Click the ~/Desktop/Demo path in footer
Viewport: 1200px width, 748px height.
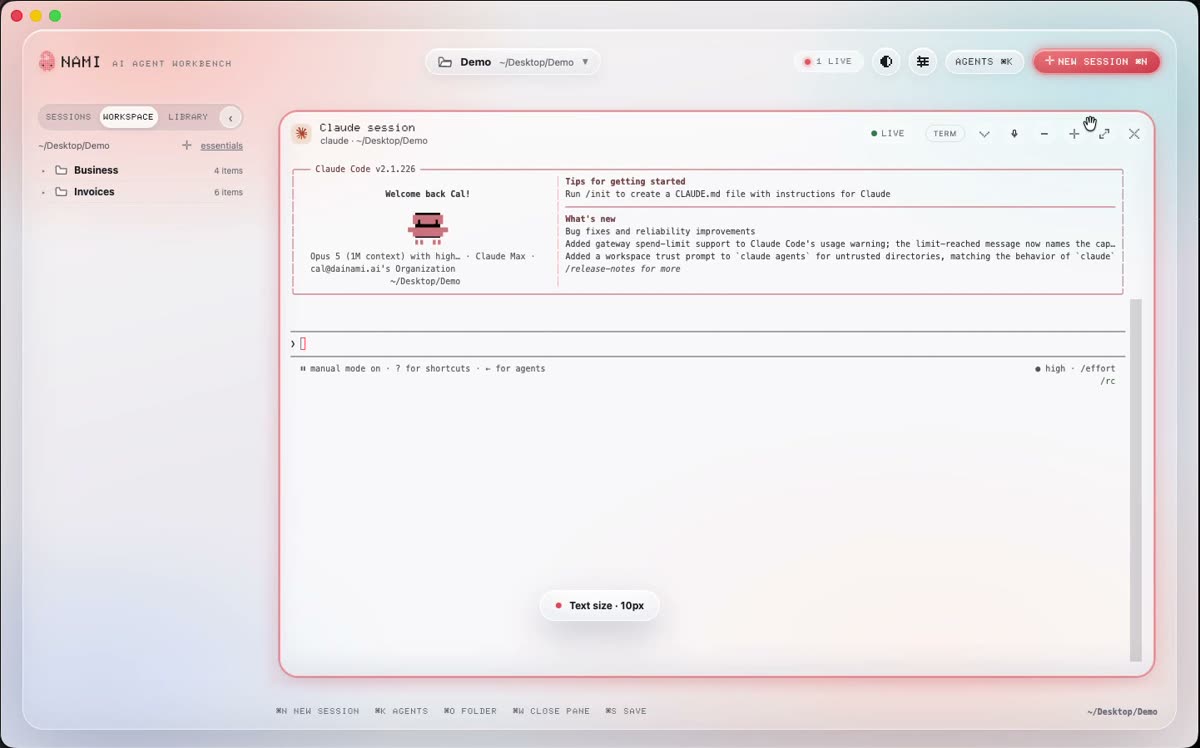(1122, 712)
